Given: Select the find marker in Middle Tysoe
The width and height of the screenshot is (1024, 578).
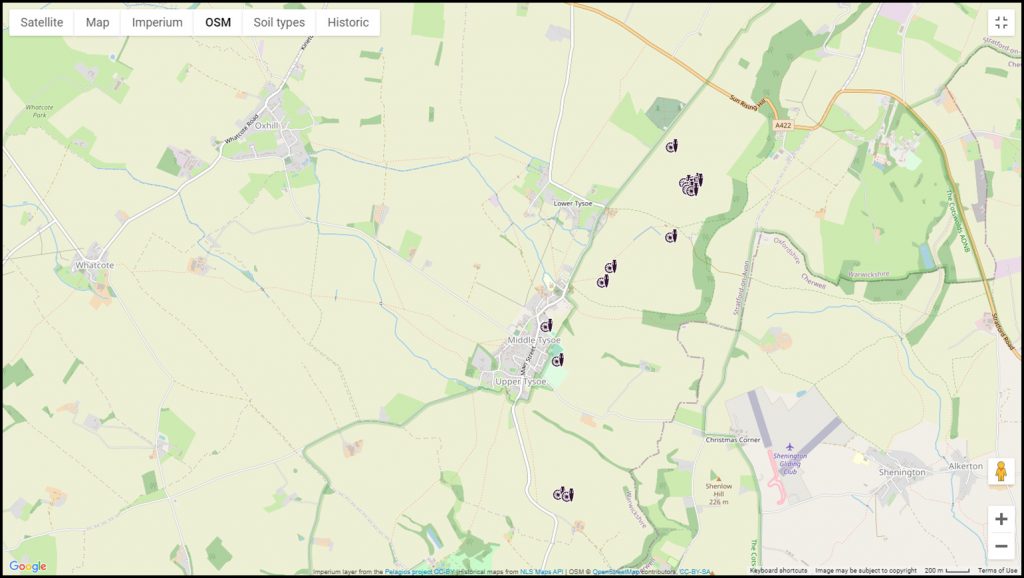Looking at the screenshot, I should [547, 325].
